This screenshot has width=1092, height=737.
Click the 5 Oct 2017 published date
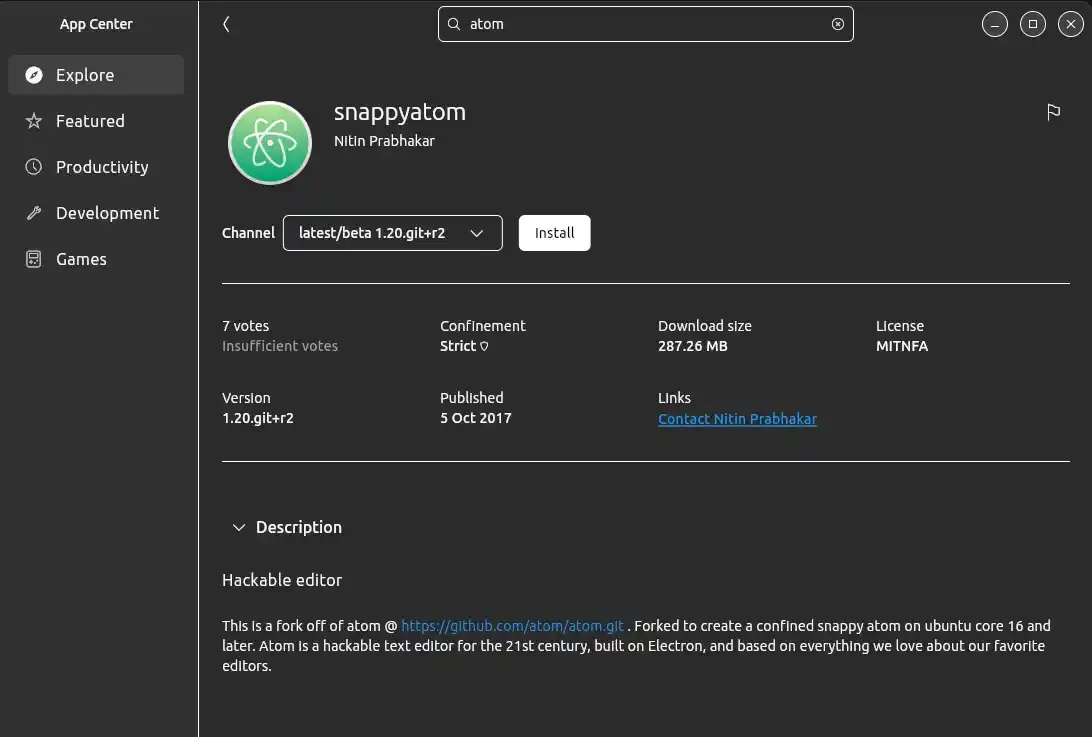point(476,418)
